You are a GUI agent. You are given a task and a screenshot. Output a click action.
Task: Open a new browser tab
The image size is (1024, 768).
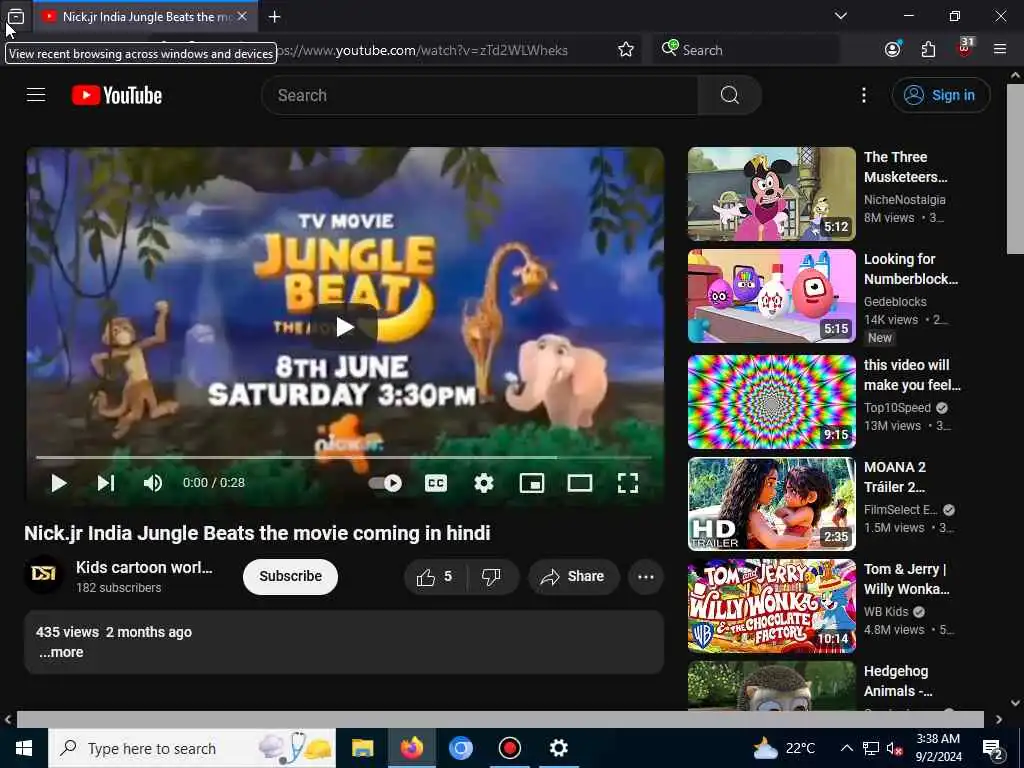tap(274, 17)
